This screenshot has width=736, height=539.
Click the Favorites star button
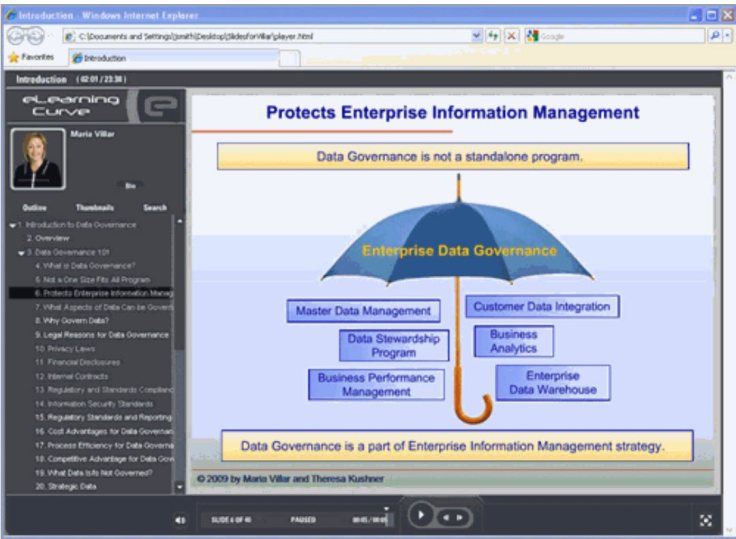point(31,57)
